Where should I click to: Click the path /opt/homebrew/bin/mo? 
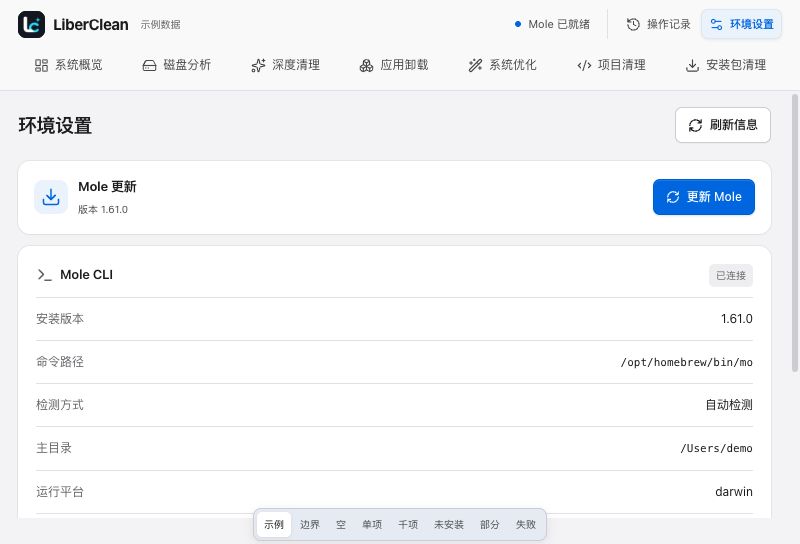point(687,362)
